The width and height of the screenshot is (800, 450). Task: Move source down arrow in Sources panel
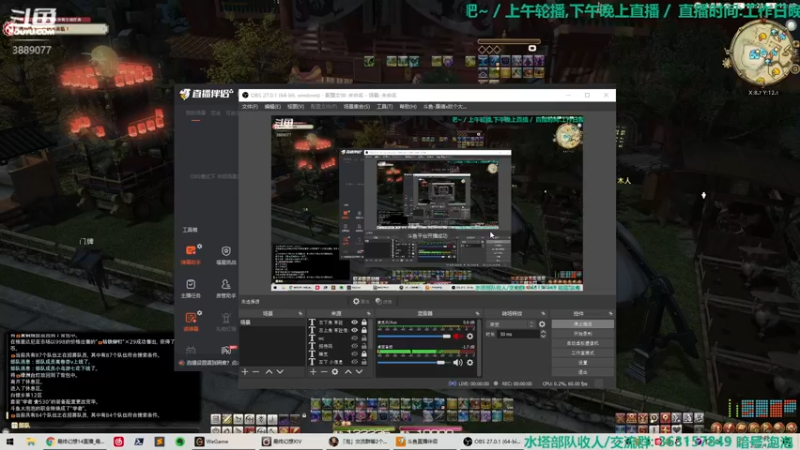(x=359, y=371)
